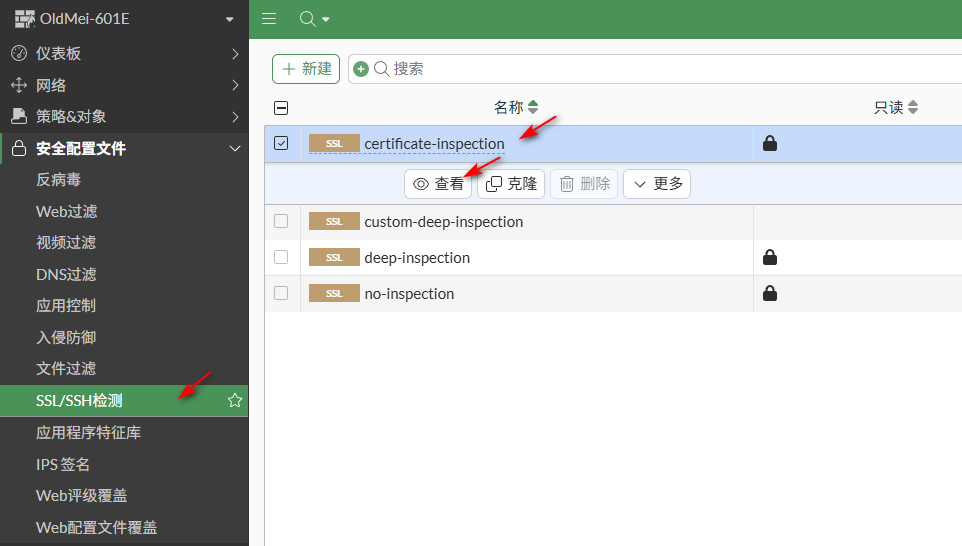Click SSL badge of certificate-inspection
The width and height of the screenshot is (962, 546).
tap(334, 143)
